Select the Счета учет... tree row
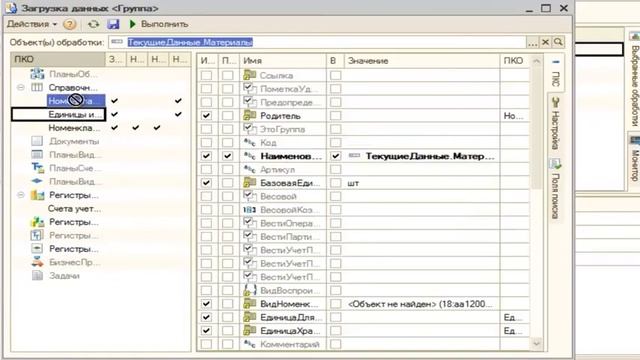This screenshot has width=640, height=360. coord(74,209)
